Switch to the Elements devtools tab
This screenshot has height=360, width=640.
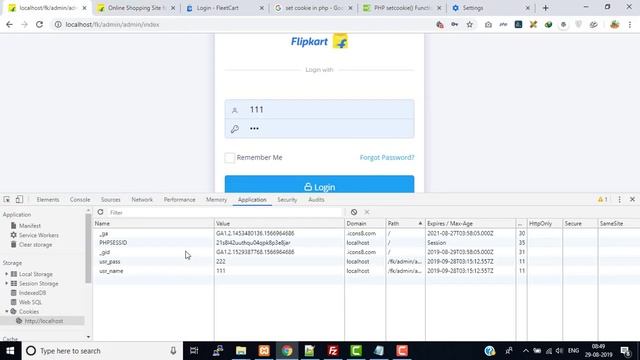click(48, 200)
